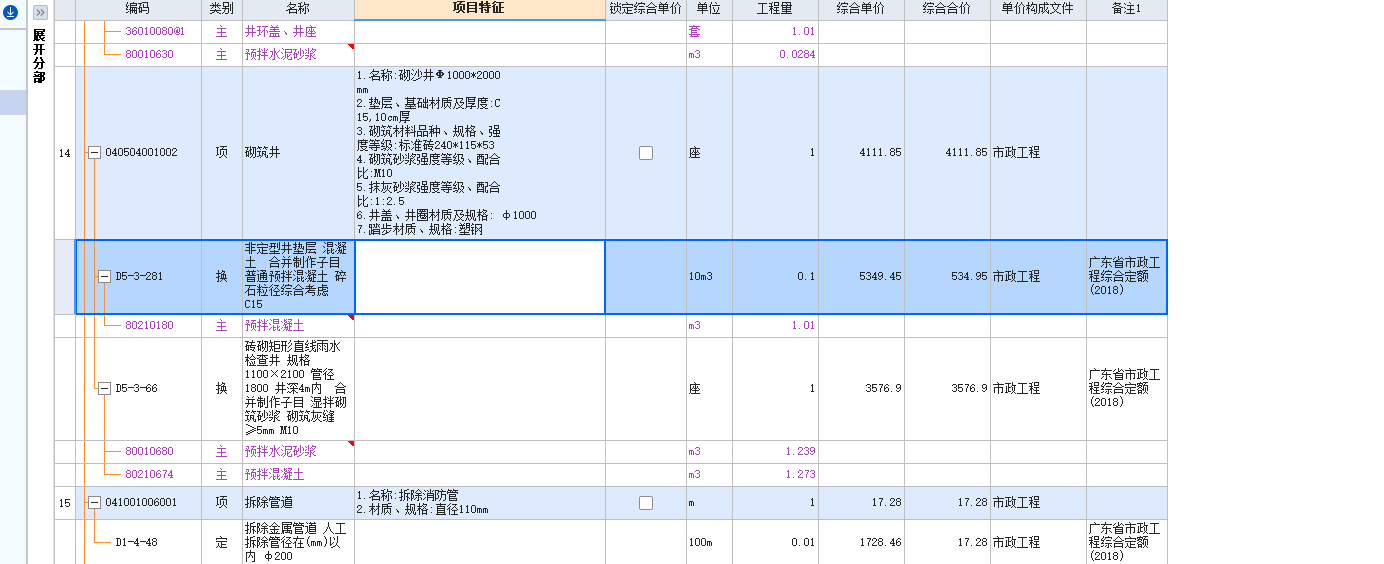Viewport: 1384px width, 564px height.
Task: Click 类别 cell 换 in D5-3-66 row
Action: 222,389
